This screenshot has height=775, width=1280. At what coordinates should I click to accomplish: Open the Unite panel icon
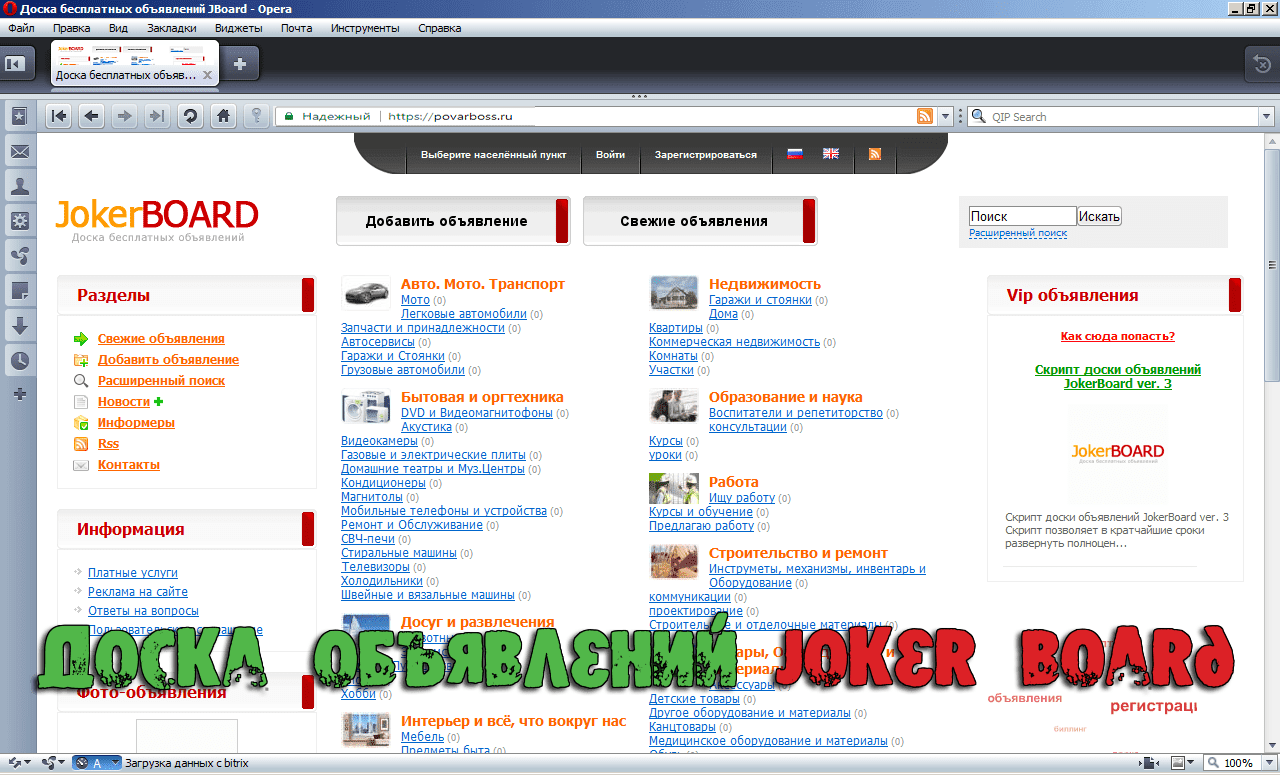[x=19, y=256]
